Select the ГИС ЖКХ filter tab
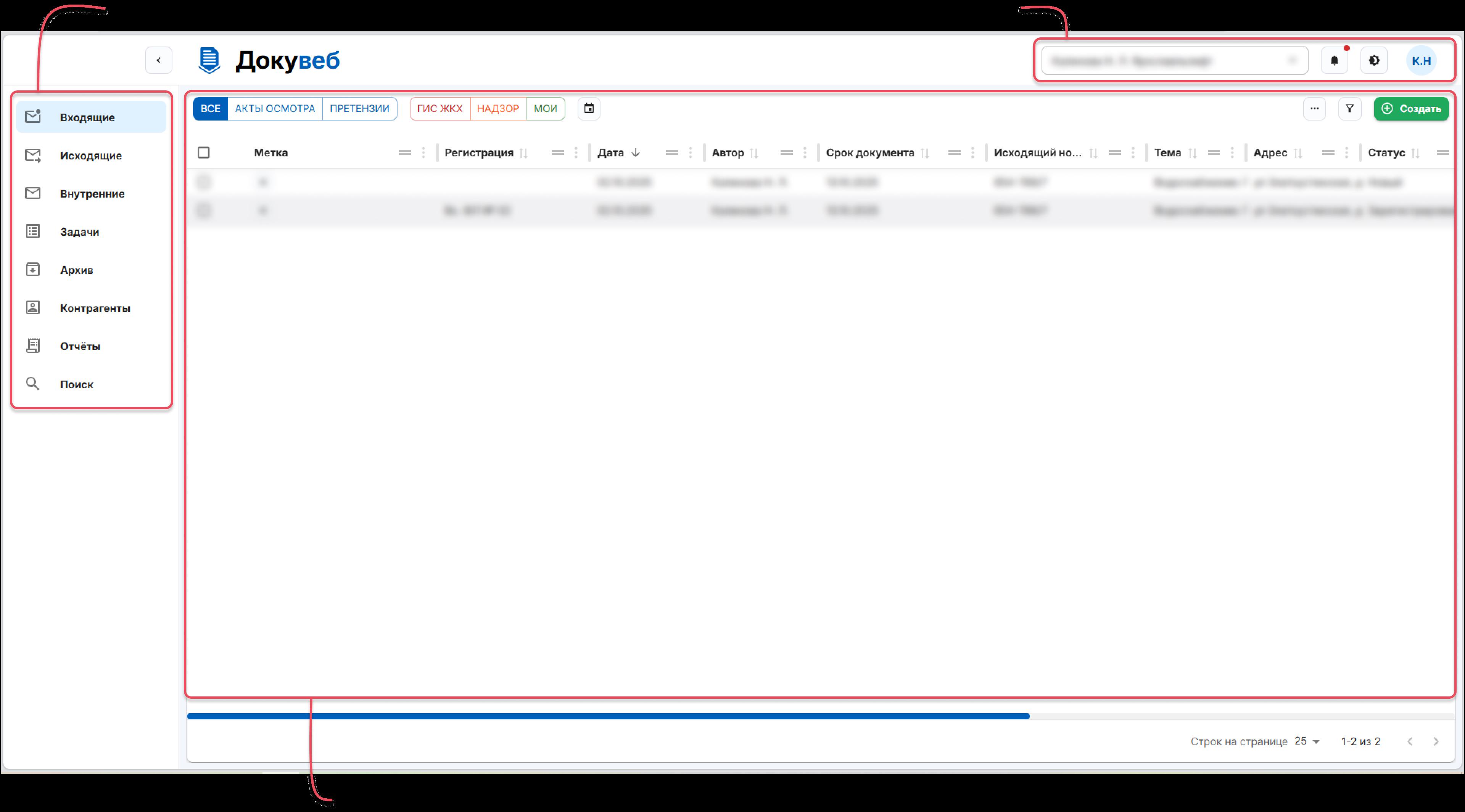This screenshot has width=1465, height=812. coord(439,109)
